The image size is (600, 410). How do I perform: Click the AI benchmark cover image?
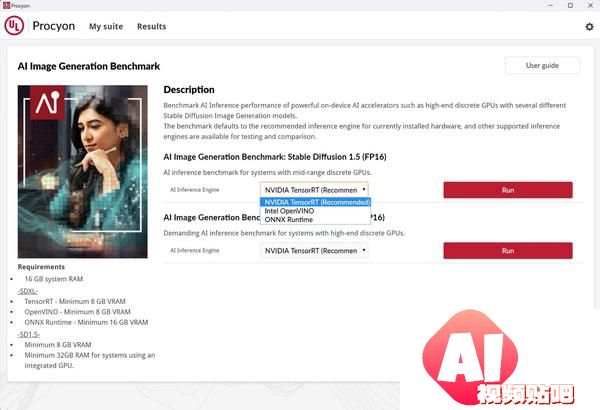82,172
